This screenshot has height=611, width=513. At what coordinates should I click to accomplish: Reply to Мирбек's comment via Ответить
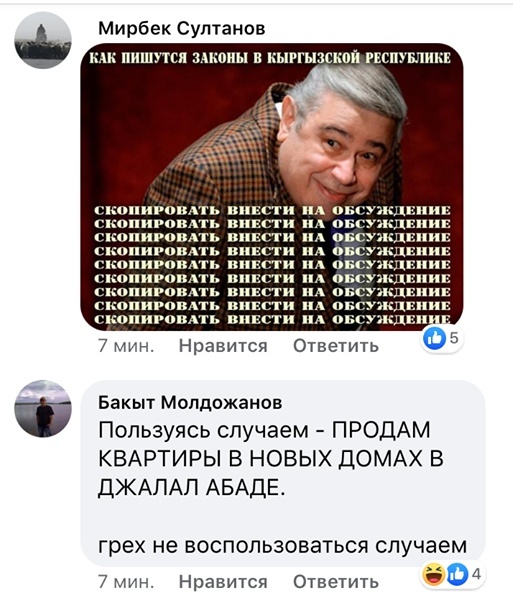tap(336, 346)
